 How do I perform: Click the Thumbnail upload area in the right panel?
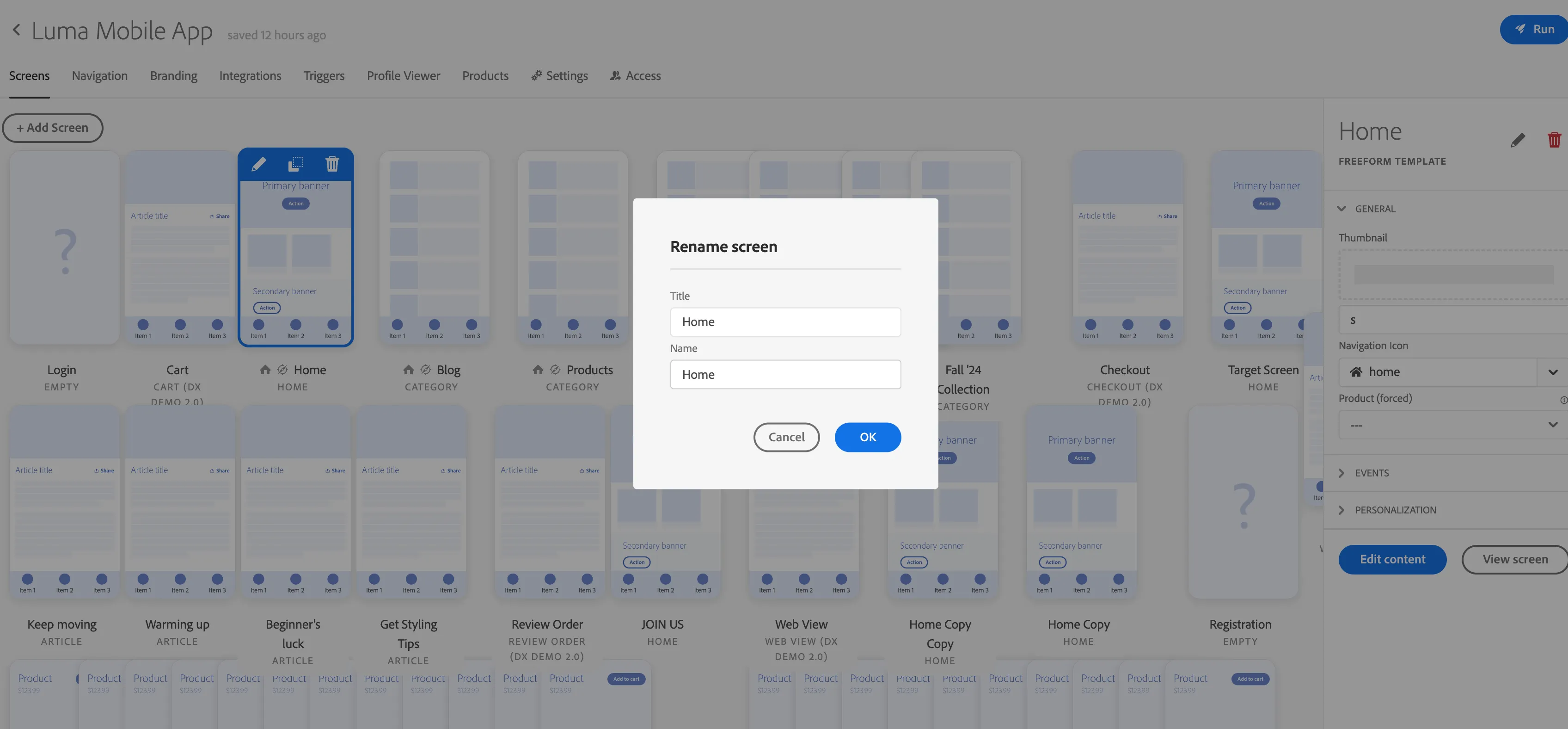tap(1453, 275)
